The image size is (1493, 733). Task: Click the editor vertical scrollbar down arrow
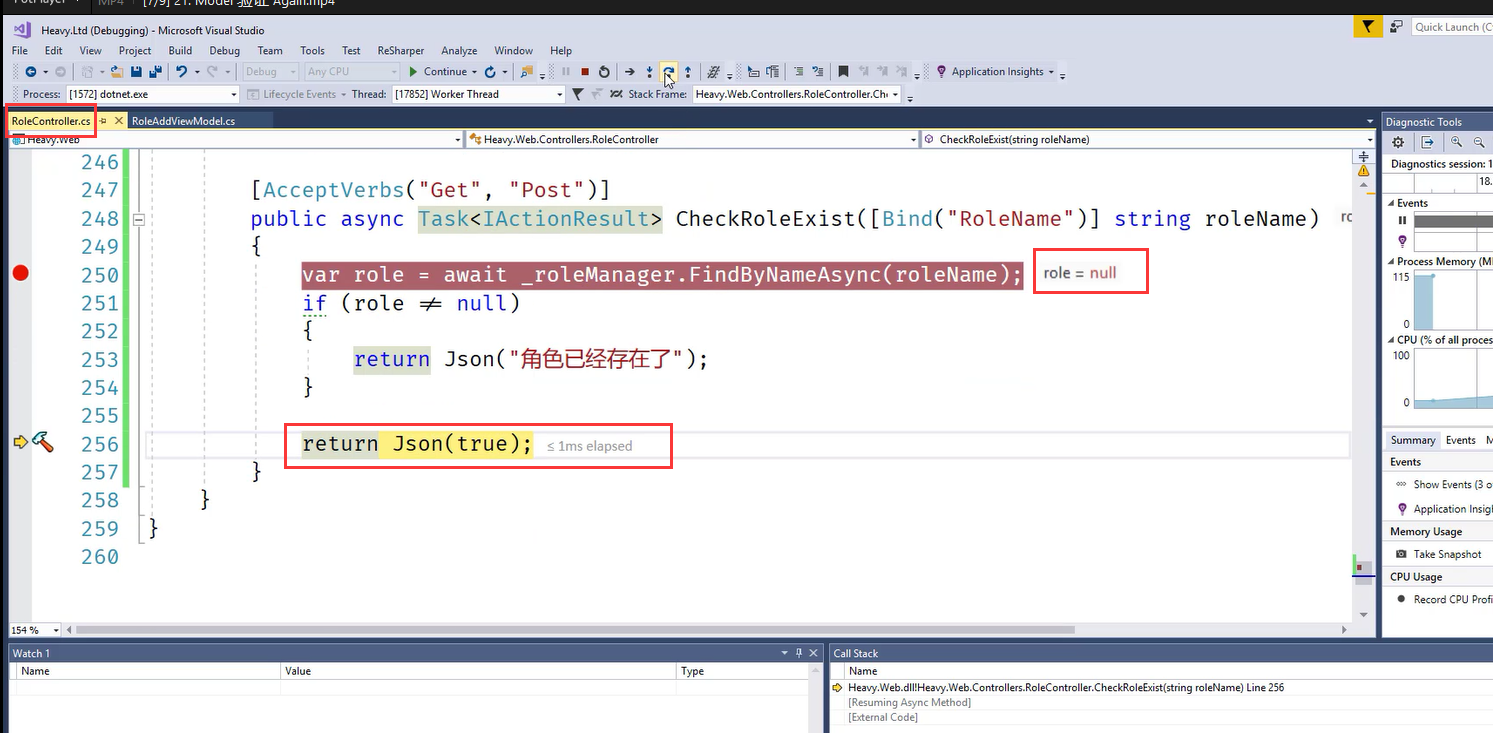pyautogui.click(x=1363, y=615)
